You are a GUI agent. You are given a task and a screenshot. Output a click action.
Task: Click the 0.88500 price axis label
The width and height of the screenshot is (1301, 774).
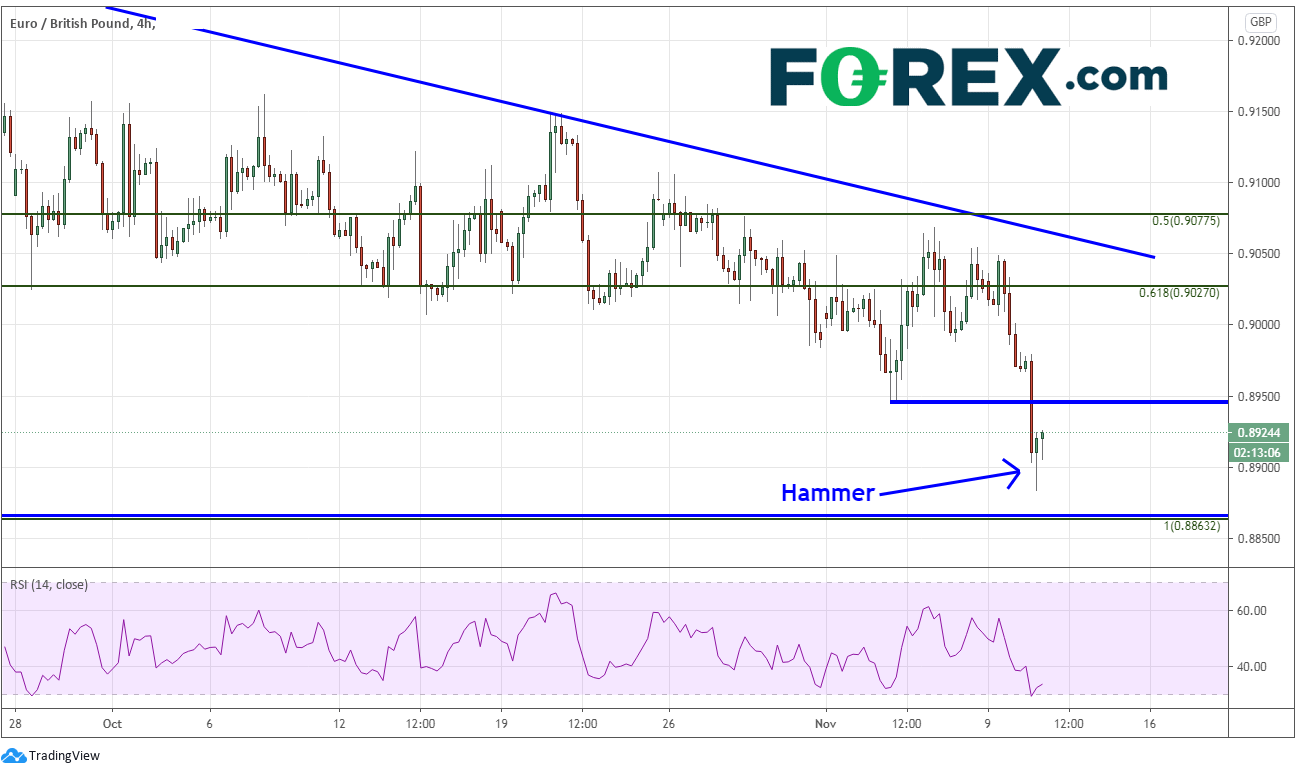point(1258,539)
